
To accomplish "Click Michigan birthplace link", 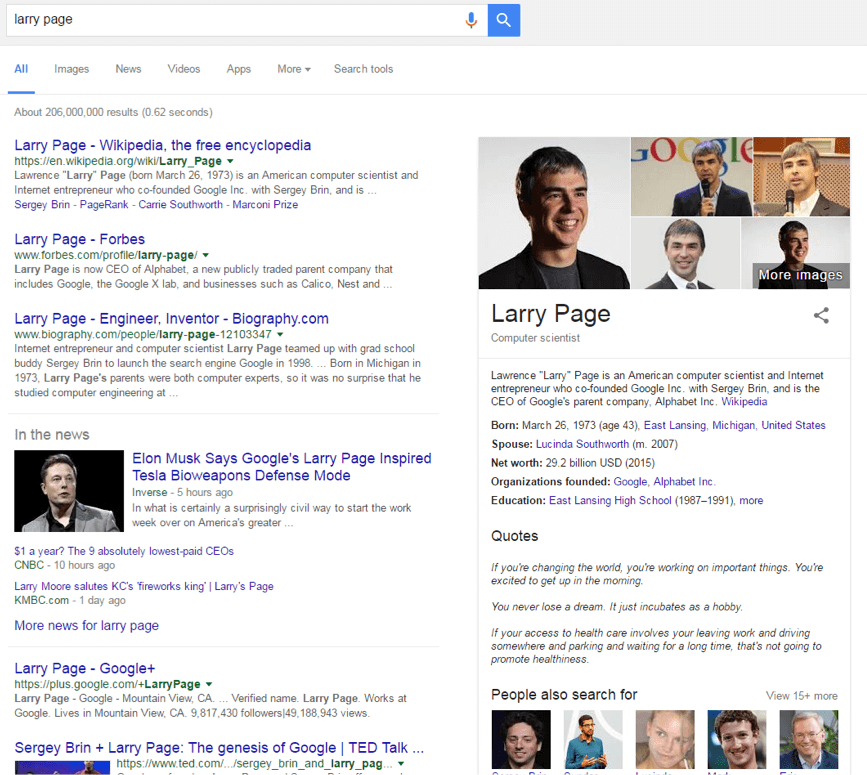I will click(x=733, y=425).
